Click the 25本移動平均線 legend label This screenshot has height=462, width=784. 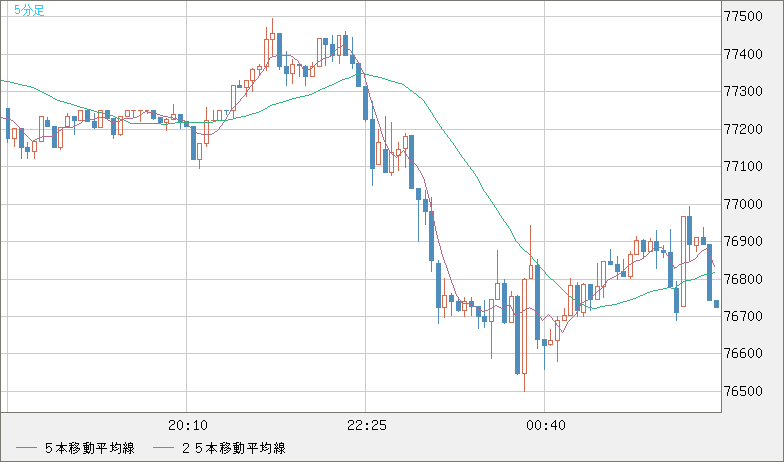coord(234,448)
